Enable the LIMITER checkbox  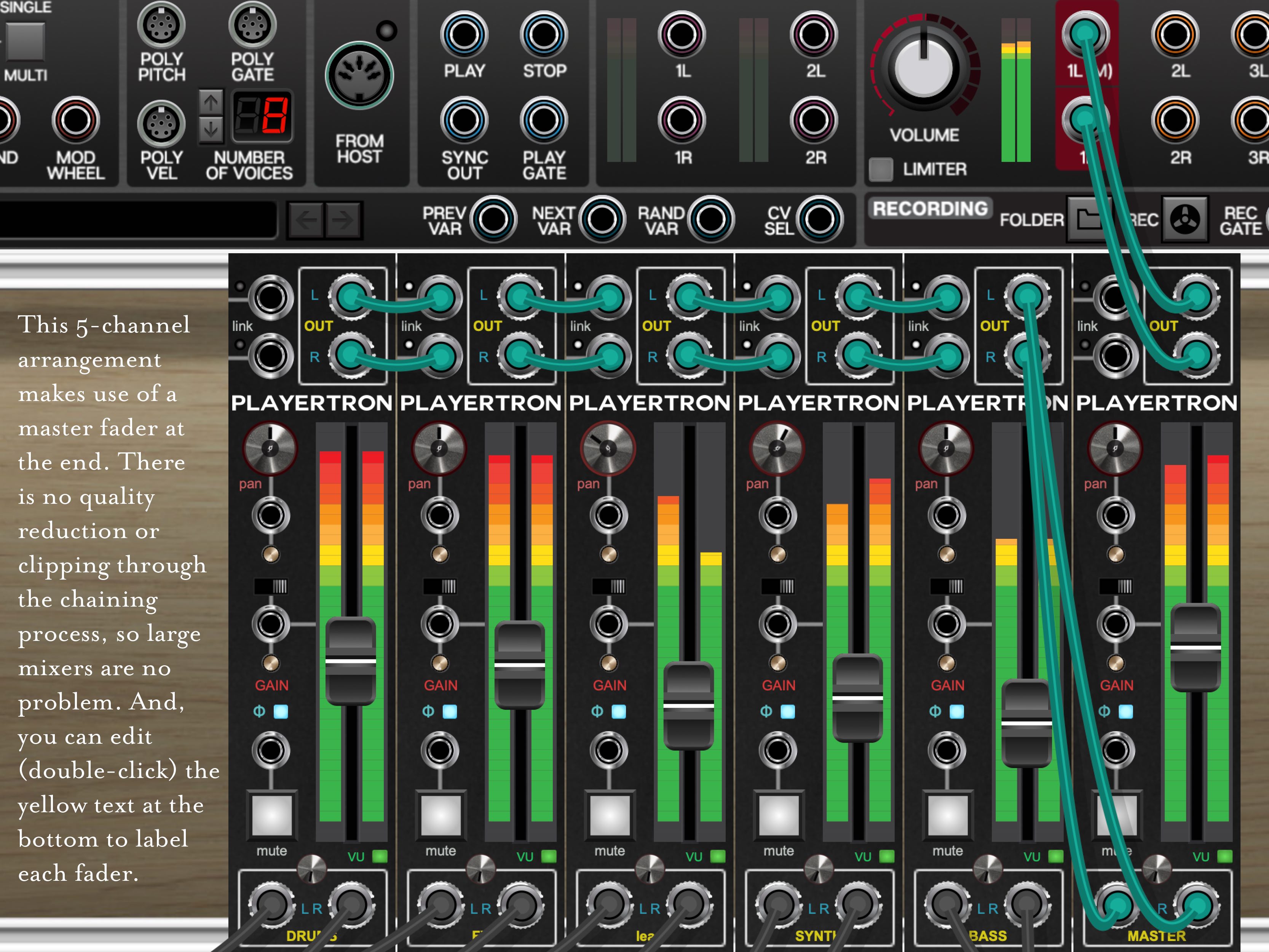(881, 169)
